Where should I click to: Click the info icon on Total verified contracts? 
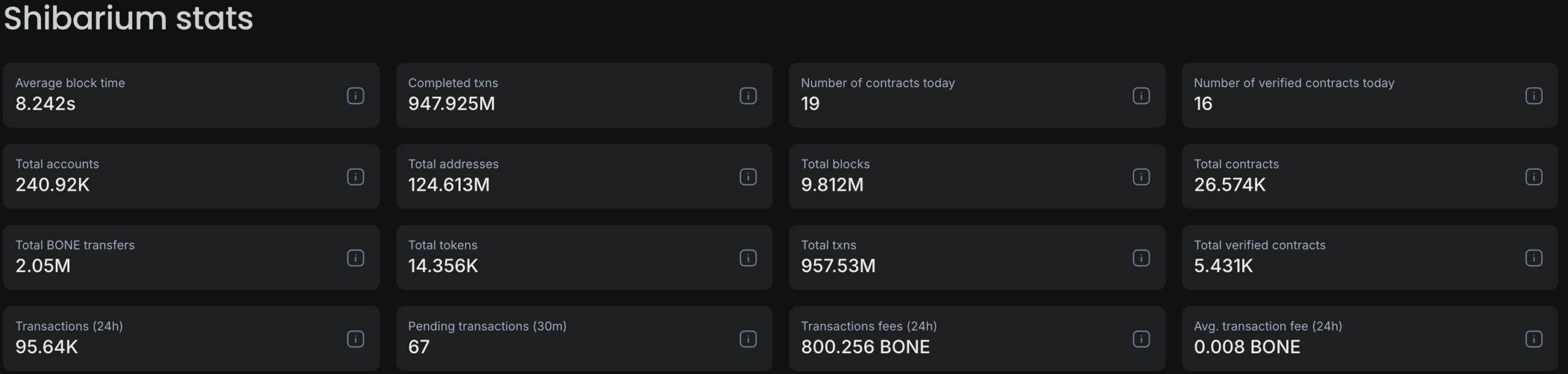coord(1533,258)
